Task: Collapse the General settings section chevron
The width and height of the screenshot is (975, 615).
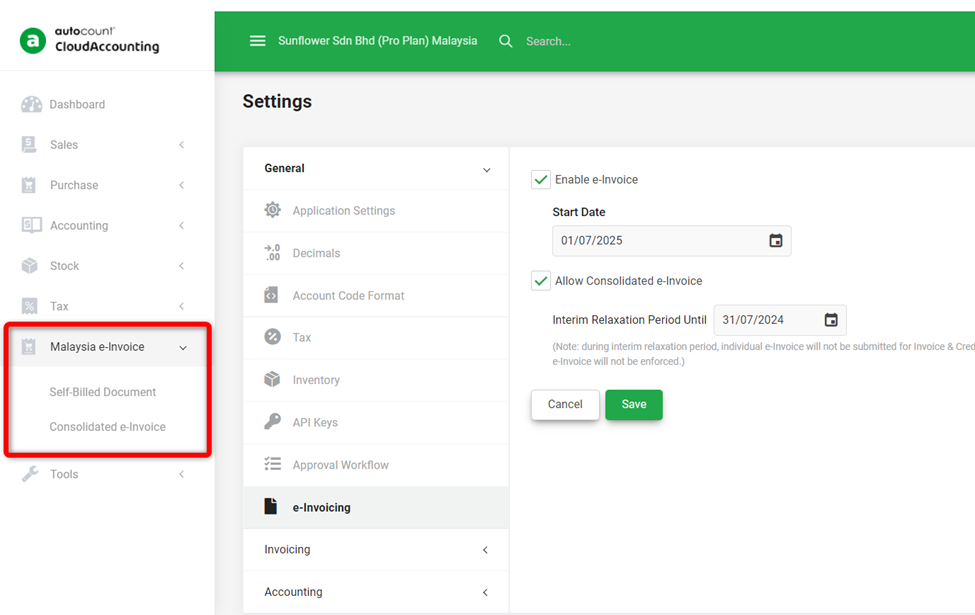Action: tap(486, 170)
